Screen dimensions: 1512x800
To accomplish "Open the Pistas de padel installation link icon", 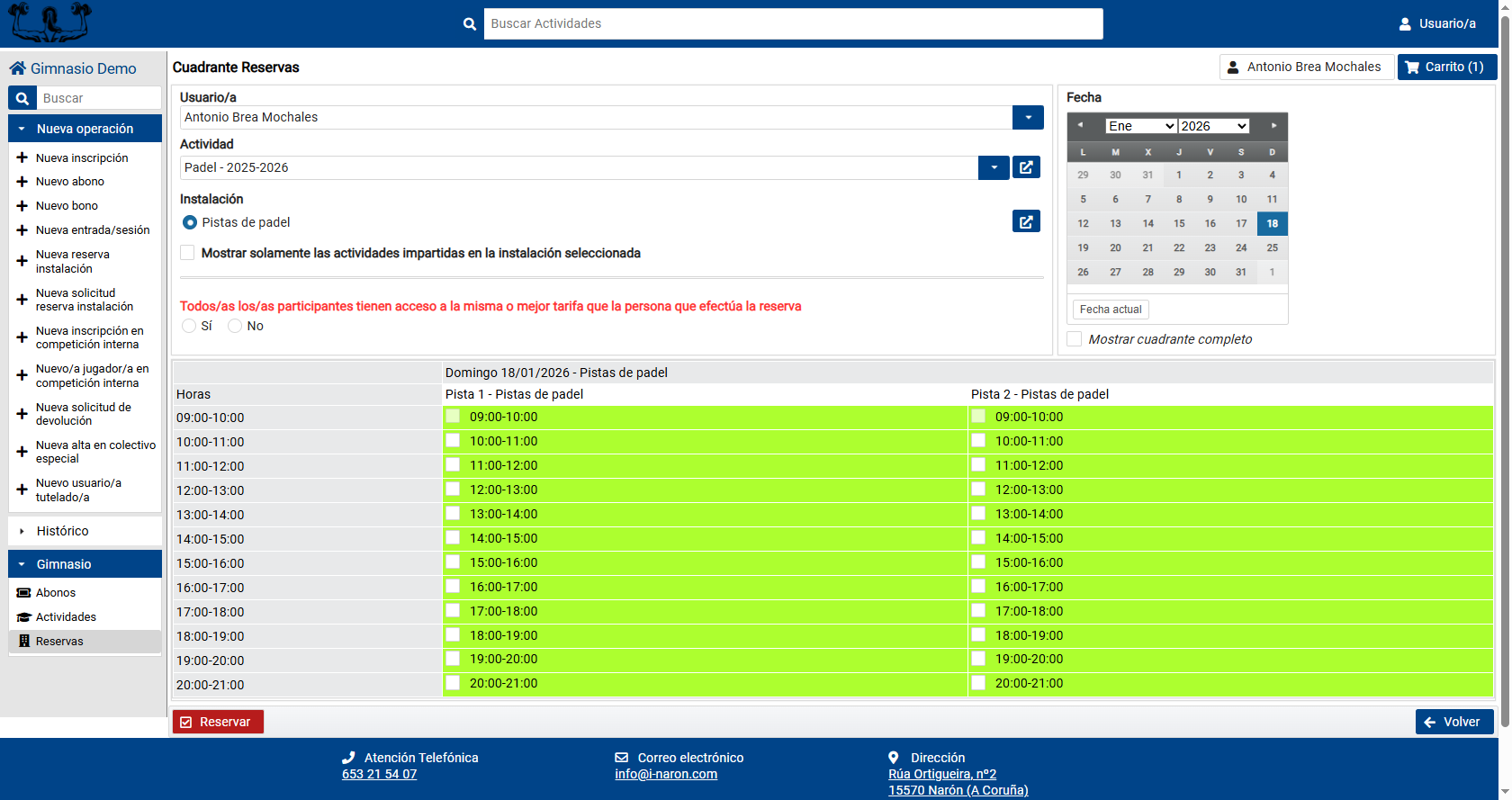I will tap(1026, 221).
